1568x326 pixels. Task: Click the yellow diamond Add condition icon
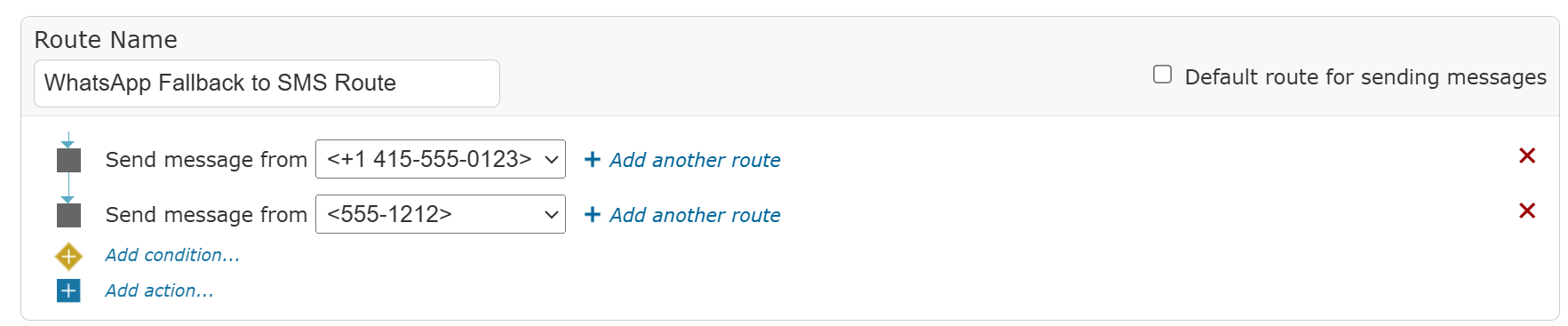[68, 257]
